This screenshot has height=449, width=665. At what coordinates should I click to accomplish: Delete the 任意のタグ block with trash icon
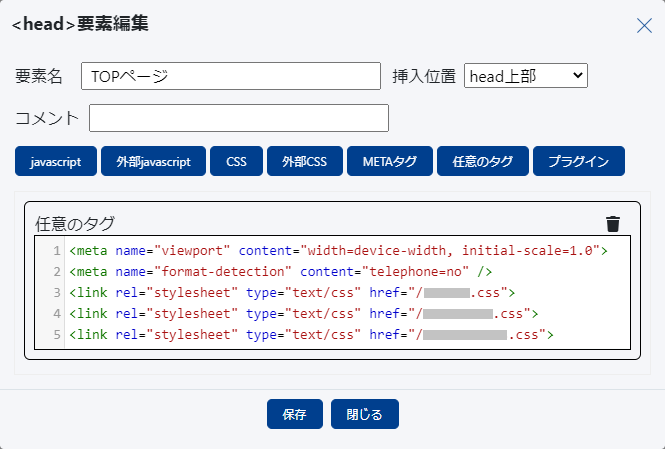pos(613,224)
